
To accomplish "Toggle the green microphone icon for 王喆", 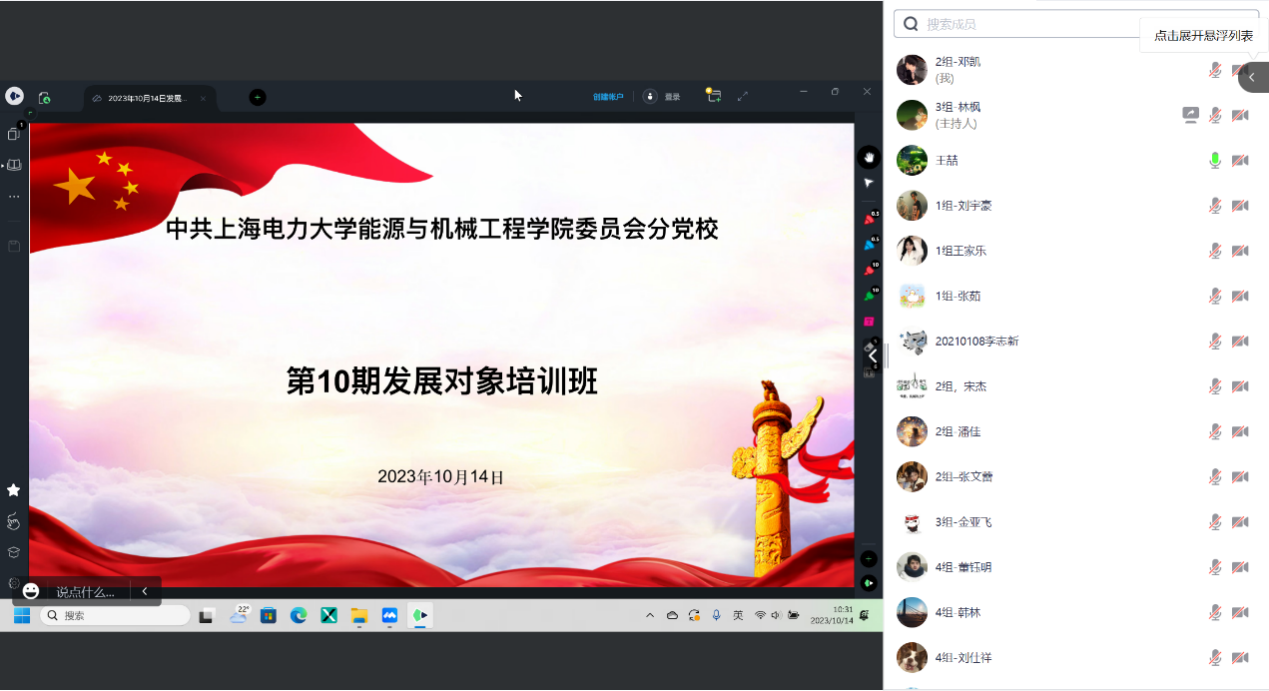I will [1215, 160].
